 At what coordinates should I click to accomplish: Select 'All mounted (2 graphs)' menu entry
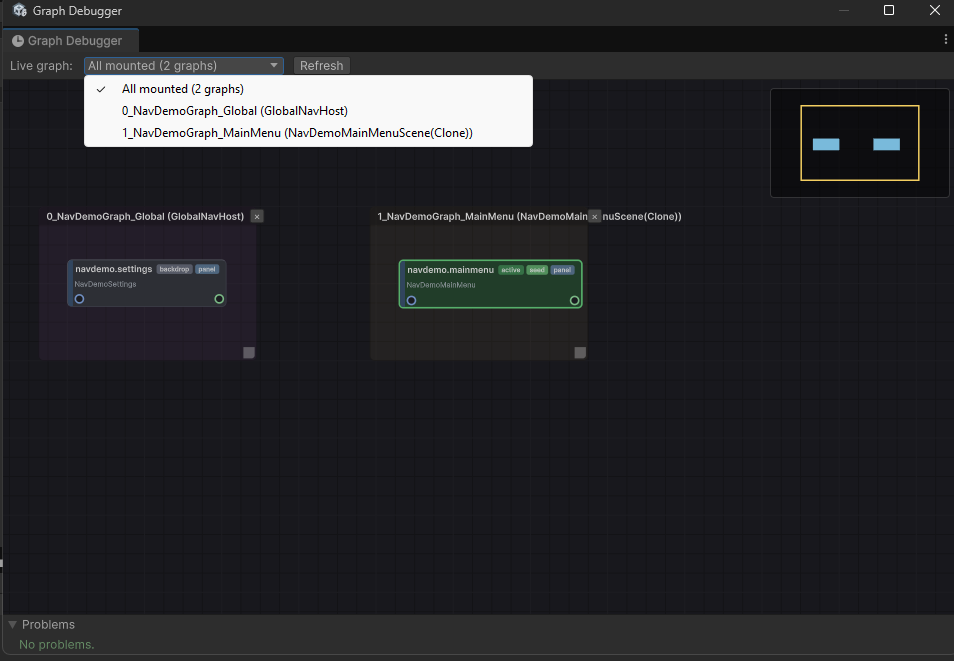click(308, 89)
